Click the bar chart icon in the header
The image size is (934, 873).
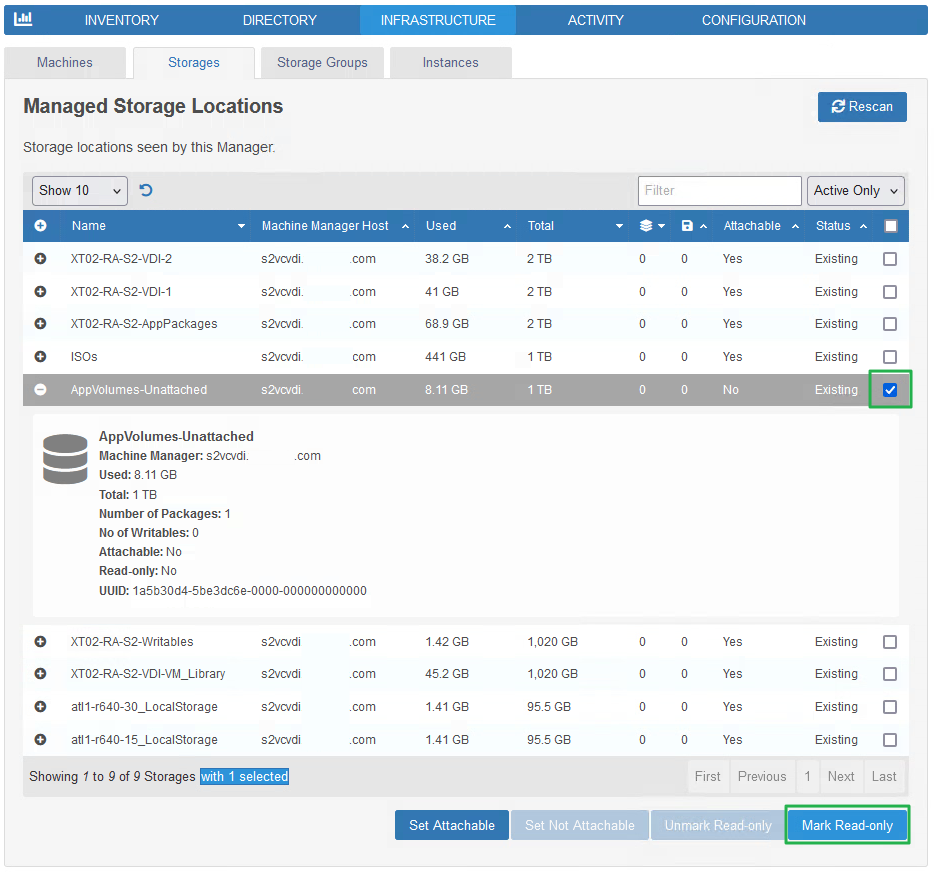[23, 20]
